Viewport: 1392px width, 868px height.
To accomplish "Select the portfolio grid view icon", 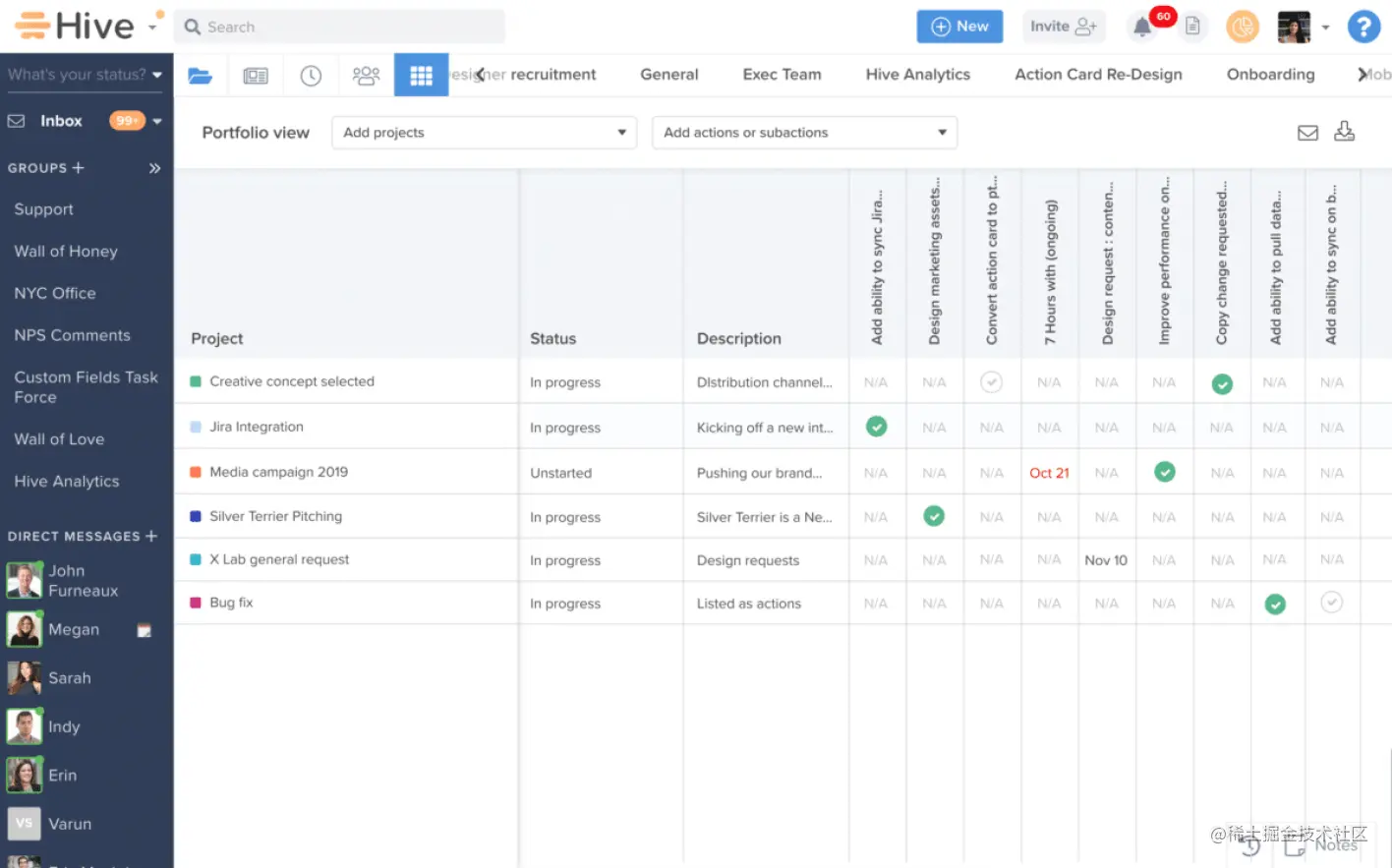I will pos(421,76).
